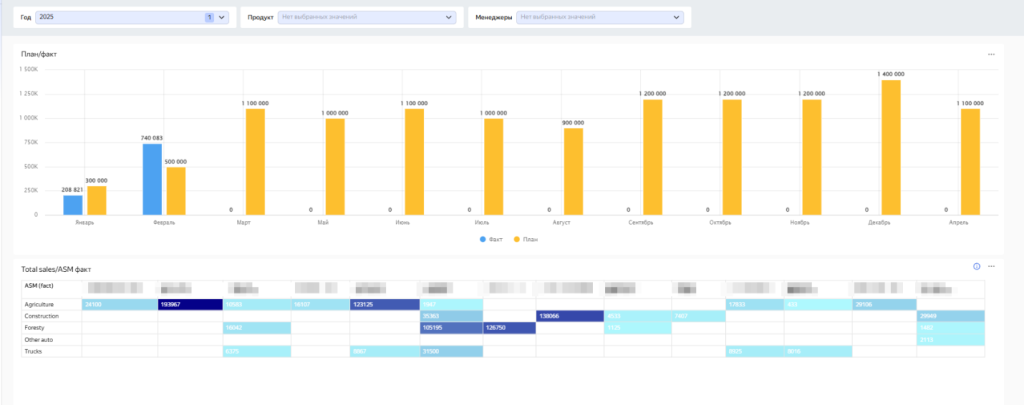Toggle the Факт series in chart legend
Image resolution: width=1024 pixels, height=405 pixels.
[494, 241]
